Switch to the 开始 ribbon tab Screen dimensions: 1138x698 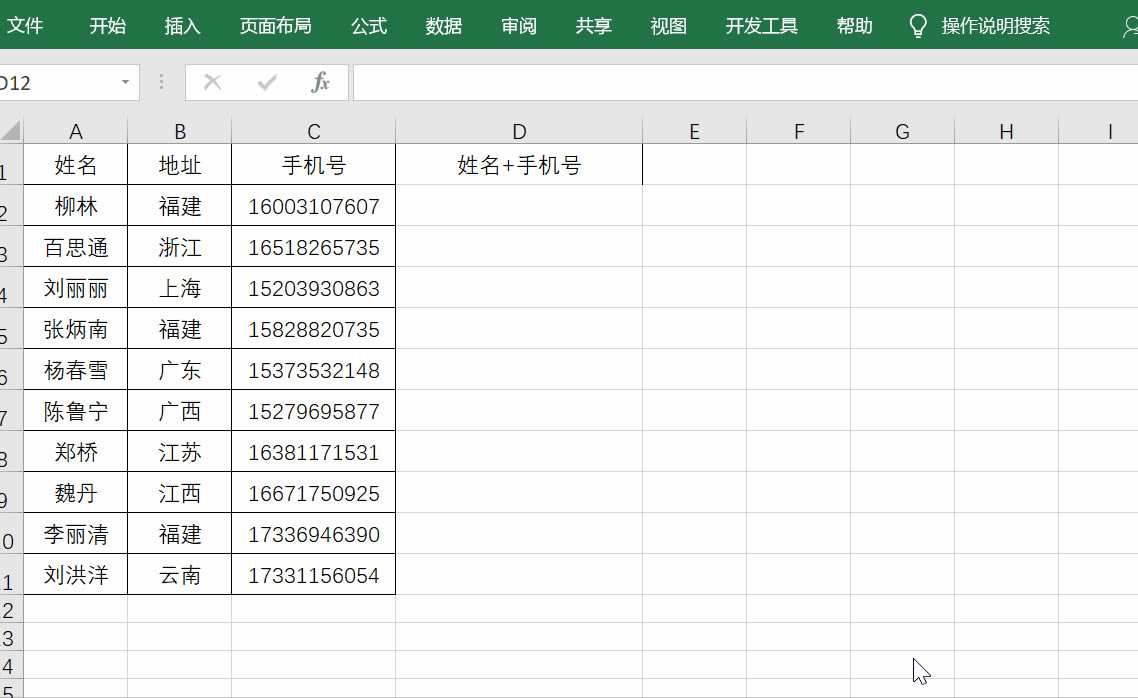(107, 26)
